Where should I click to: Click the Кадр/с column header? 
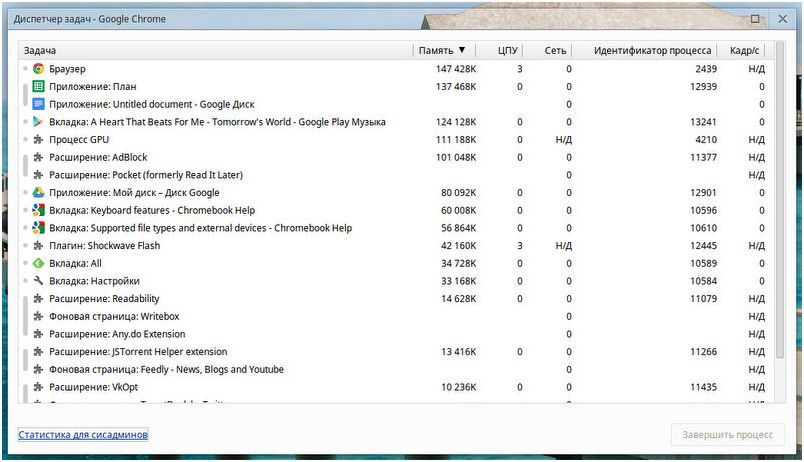745,50
